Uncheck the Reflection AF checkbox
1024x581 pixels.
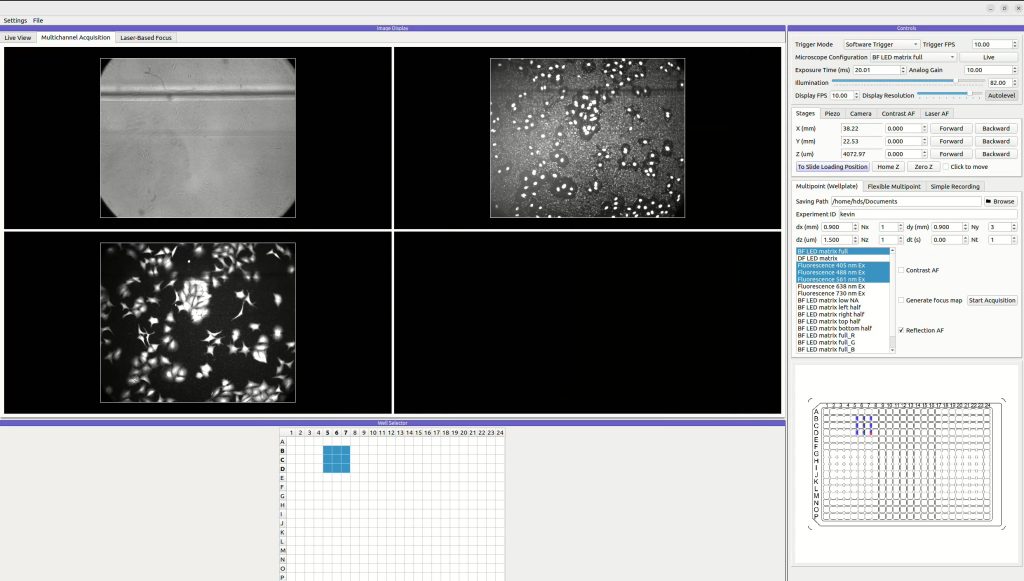point(901,330)
